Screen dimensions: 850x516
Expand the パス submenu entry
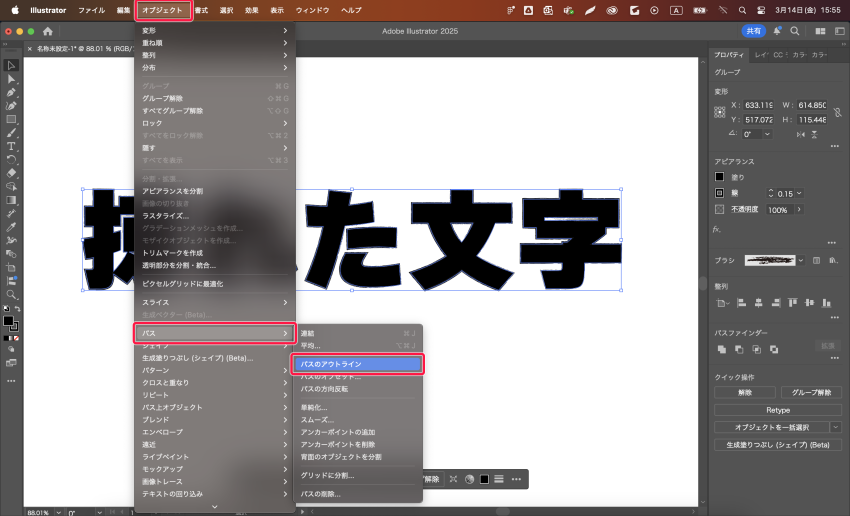214,333
